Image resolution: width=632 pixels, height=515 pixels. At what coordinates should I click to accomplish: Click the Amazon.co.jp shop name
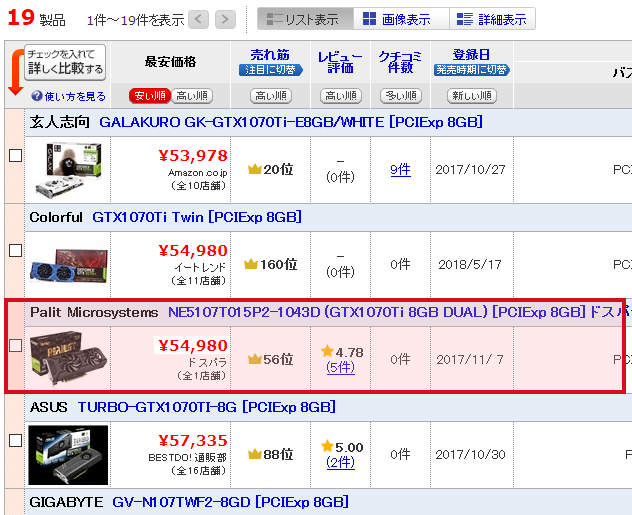tap(198, 173)
